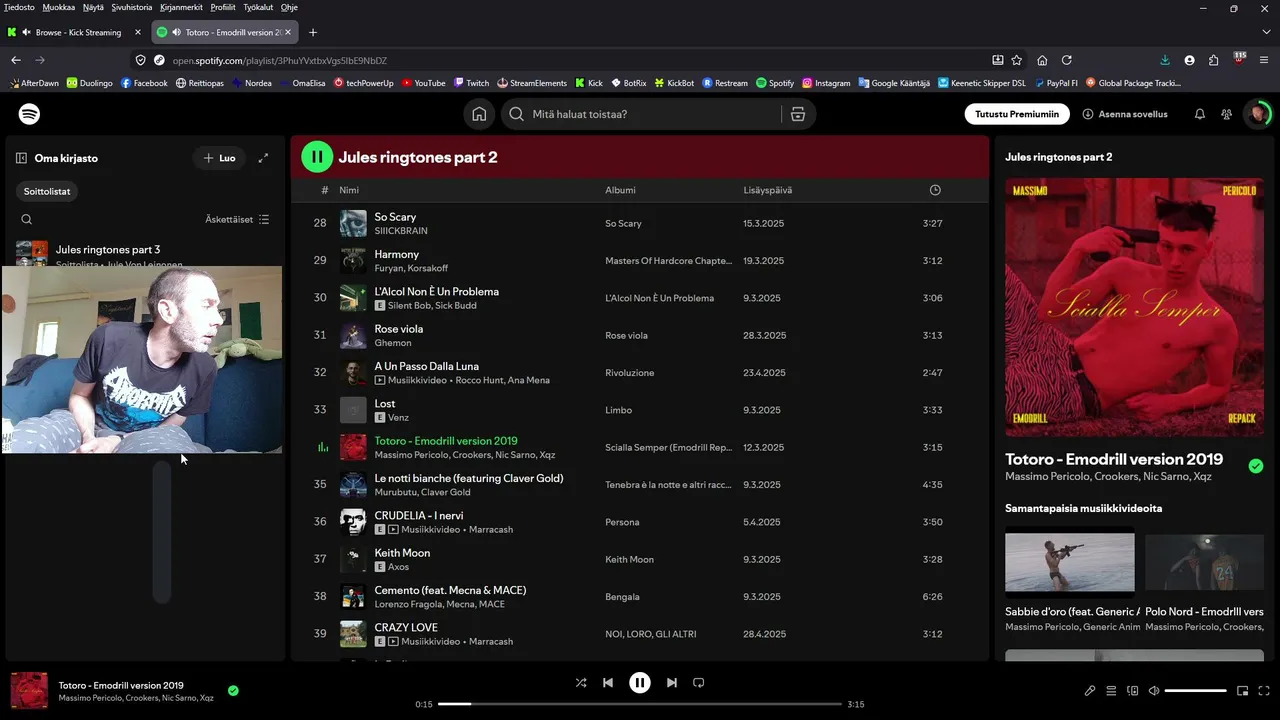Toggle the repeat playback button
This screenshot has width=1280, height=720.
[699, 683]
